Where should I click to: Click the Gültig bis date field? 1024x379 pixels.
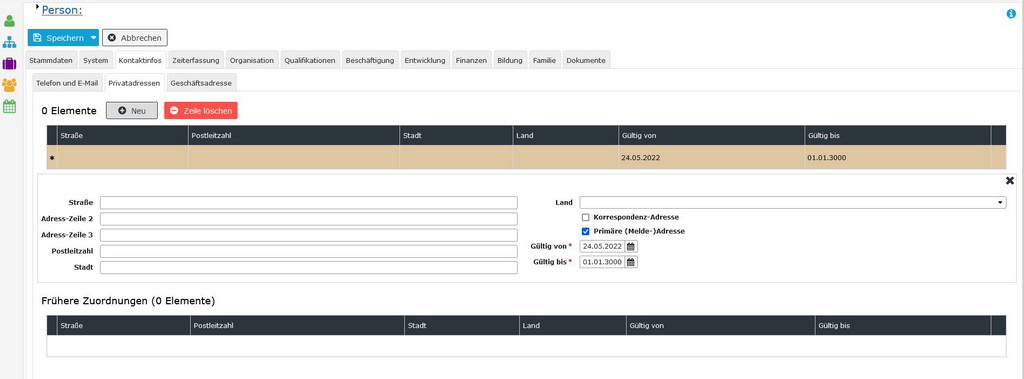coord(602,262)
